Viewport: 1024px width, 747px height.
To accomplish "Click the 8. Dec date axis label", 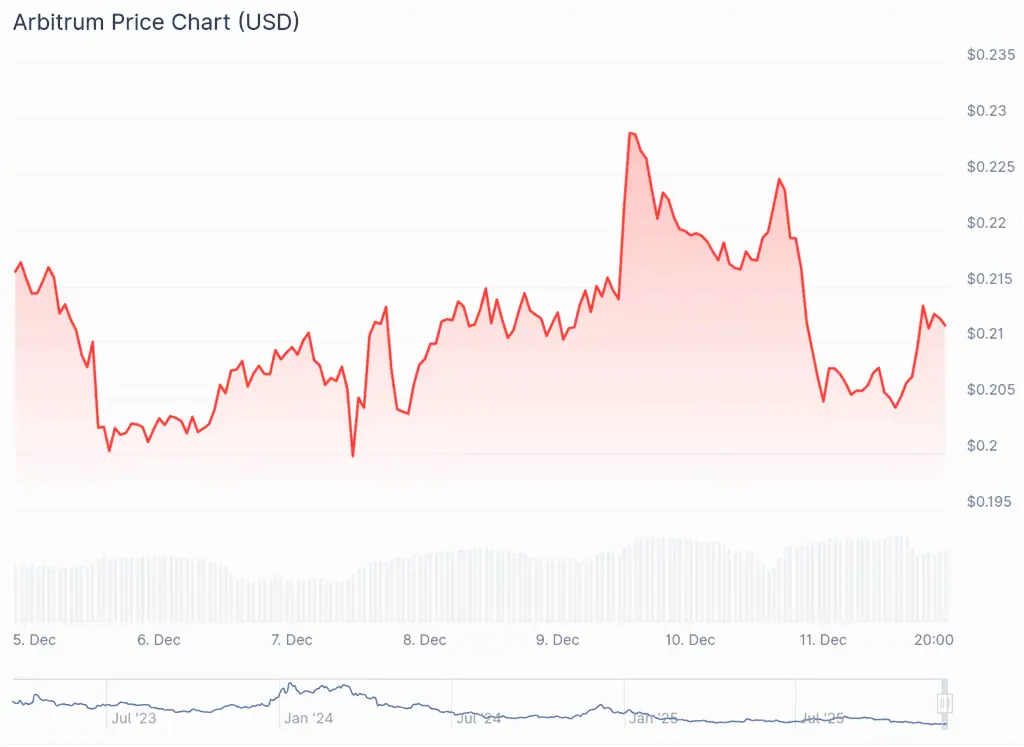I will [424, 640].
